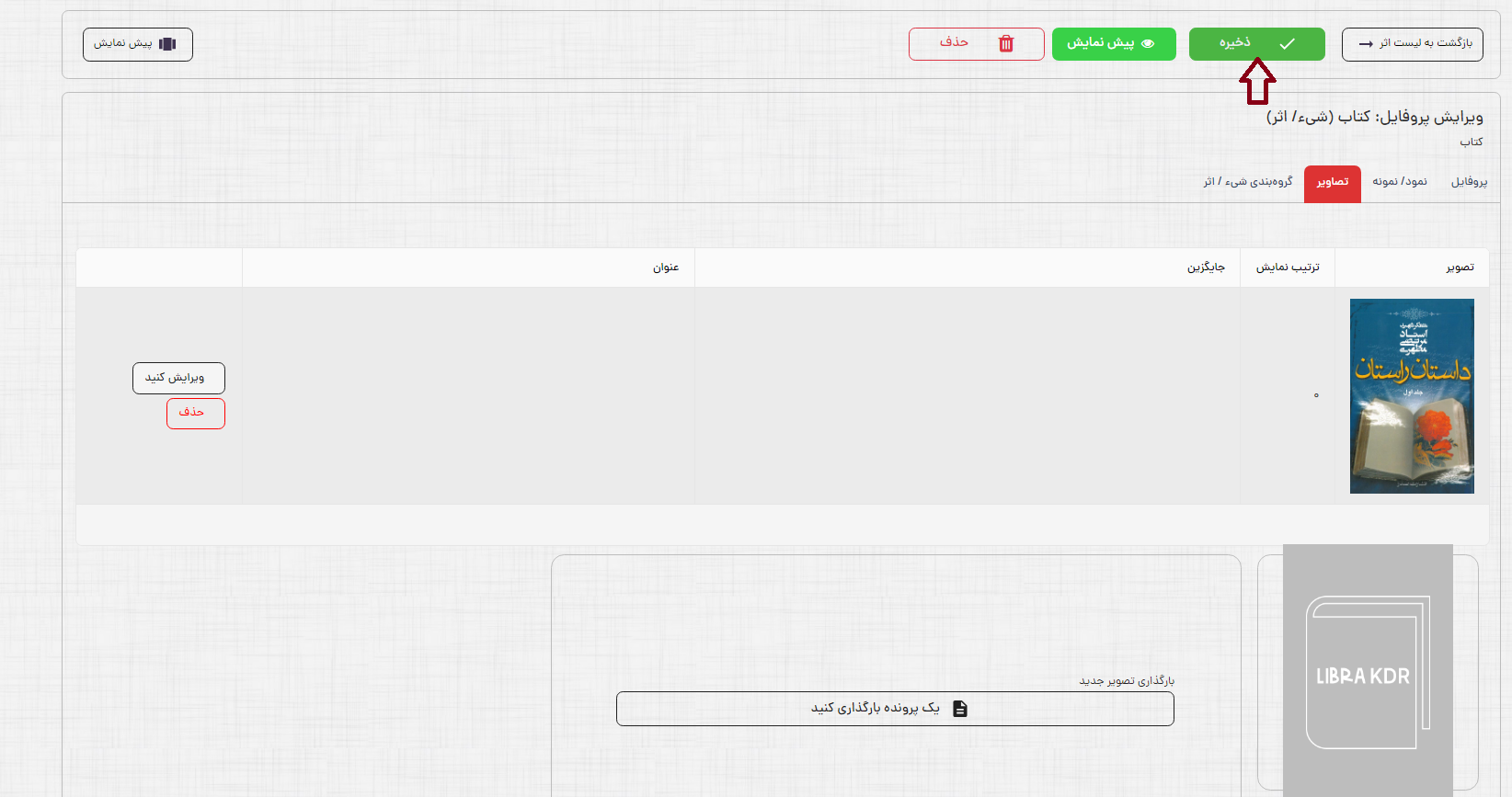Click the LIBRA KDR placeholder image
The height and width of the screenshot is (797, 1512).
point(1367,671)
